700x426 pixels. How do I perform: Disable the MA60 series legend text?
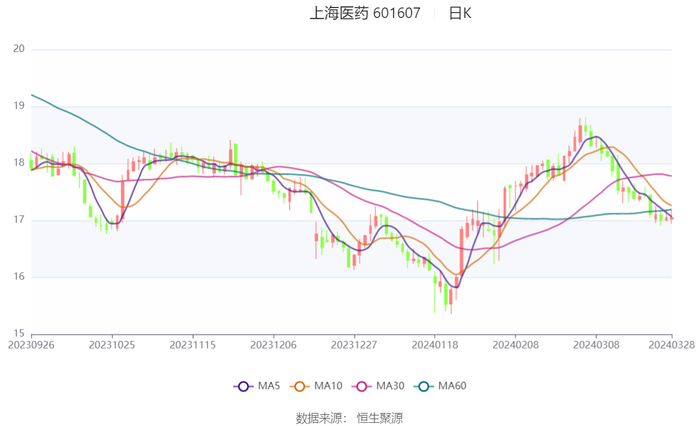pyautogui.click(x=452, y=386)
